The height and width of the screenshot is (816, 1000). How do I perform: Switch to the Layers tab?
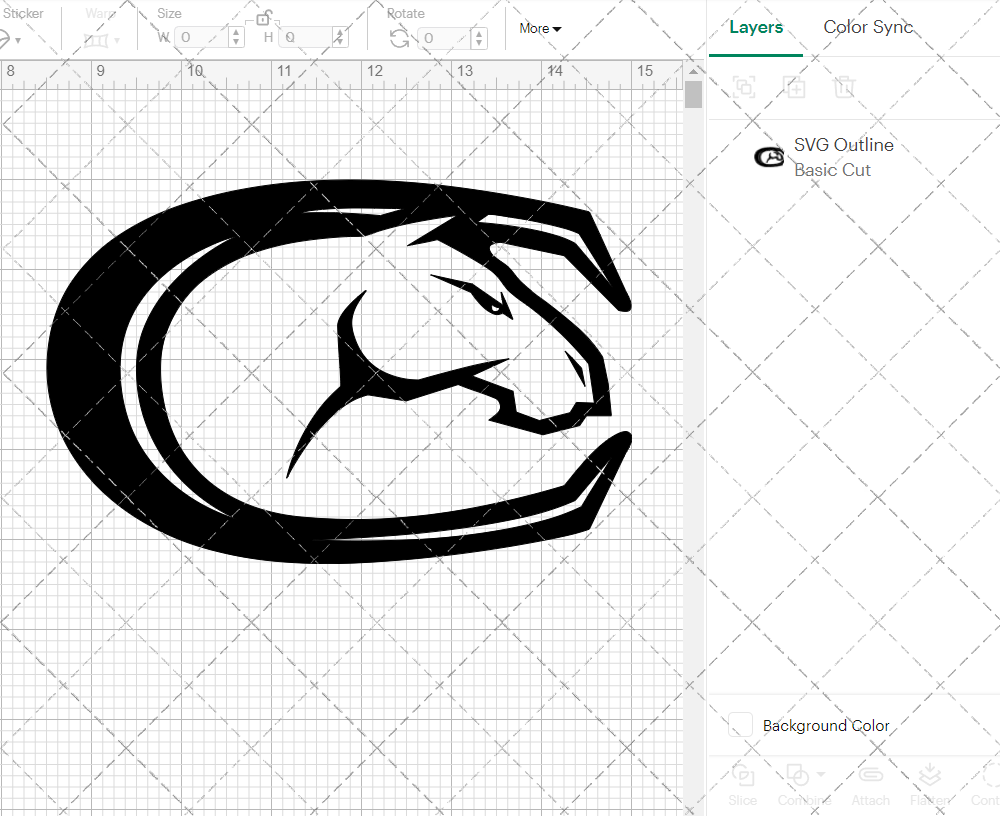click(x=756, y=27)
